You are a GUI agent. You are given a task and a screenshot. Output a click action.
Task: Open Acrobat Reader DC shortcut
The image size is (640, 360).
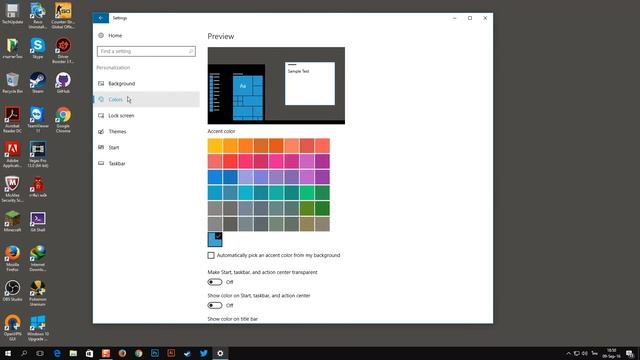[12, 120]
